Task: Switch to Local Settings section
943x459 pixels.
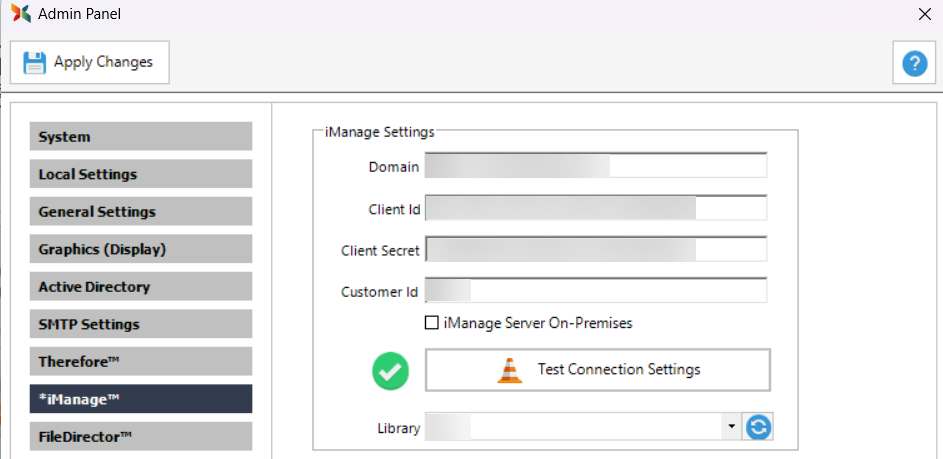Action: [140, 174]
